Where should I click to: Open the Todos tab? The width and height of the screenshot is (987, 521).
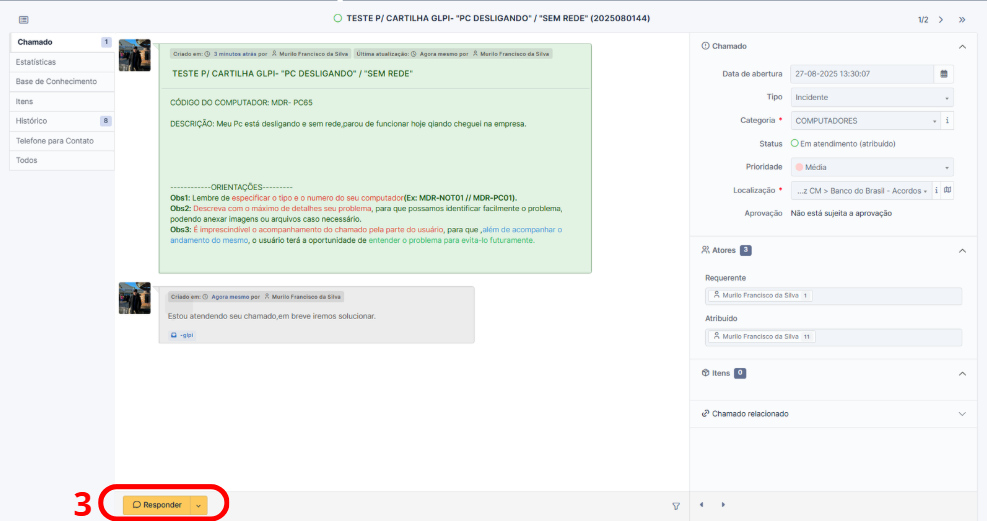click(62, 160)
